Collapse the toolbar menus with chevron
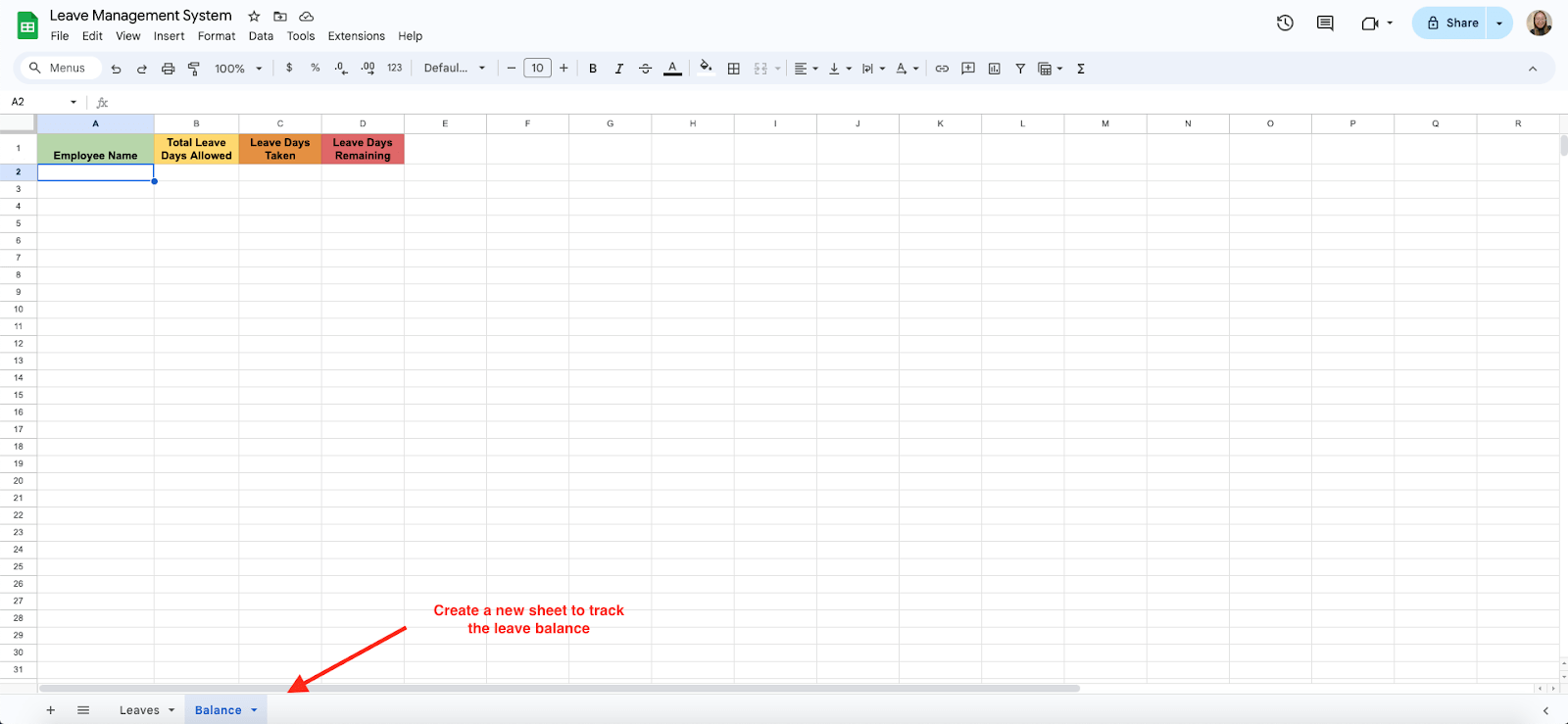1568x724 pixels. (1533, 69)
